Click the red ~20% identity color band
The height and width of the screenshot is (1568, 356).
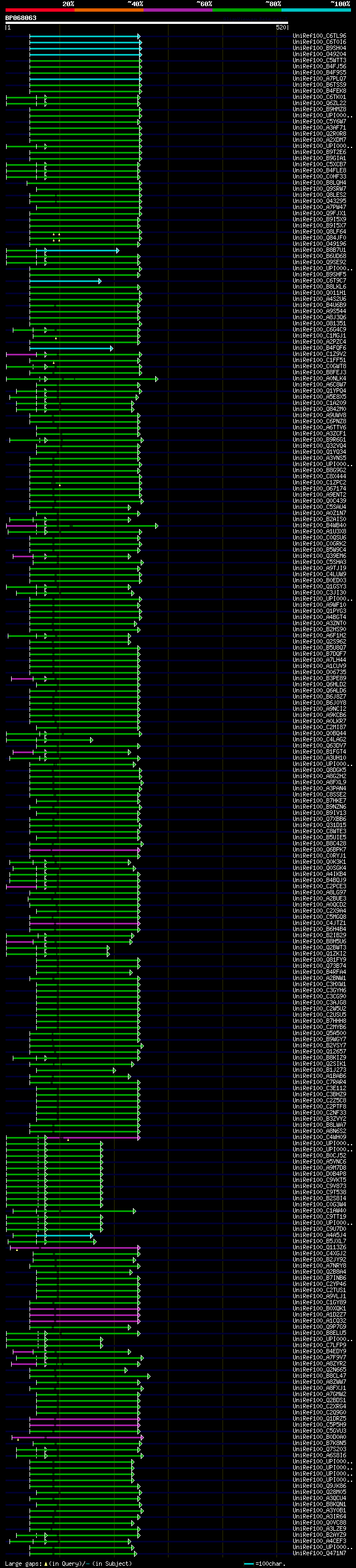click(39, 10)
